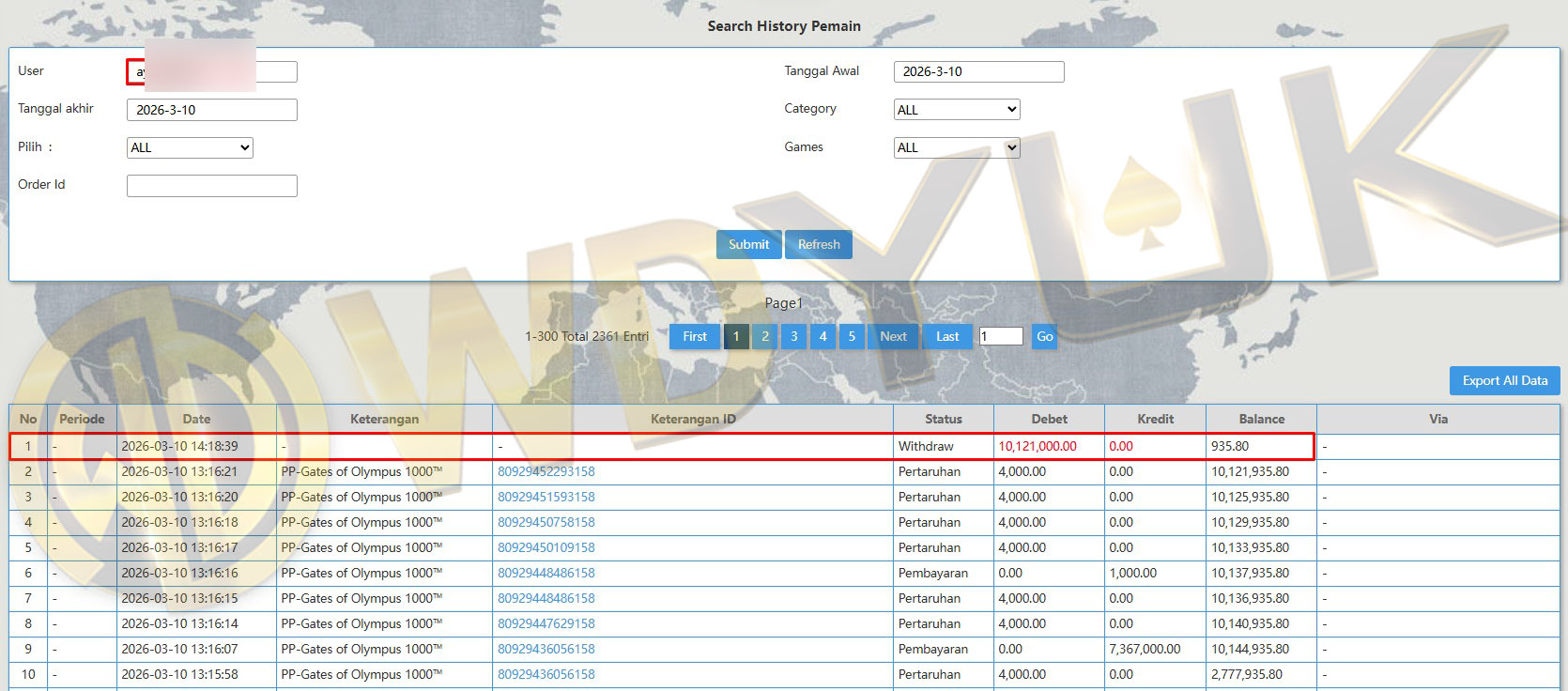Open the Pilih dropdown
The image size is (1568, 691).
coord(190,147)
